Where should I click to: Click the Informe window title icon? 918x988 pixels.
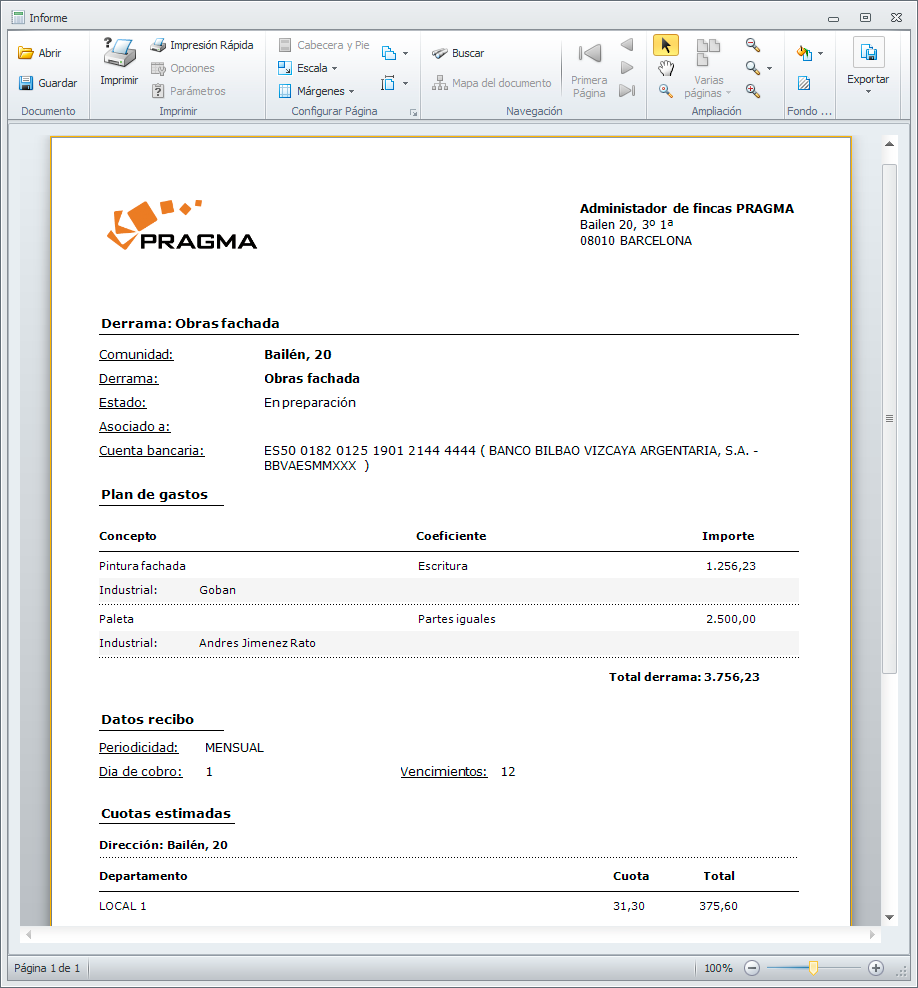[18, 18]
